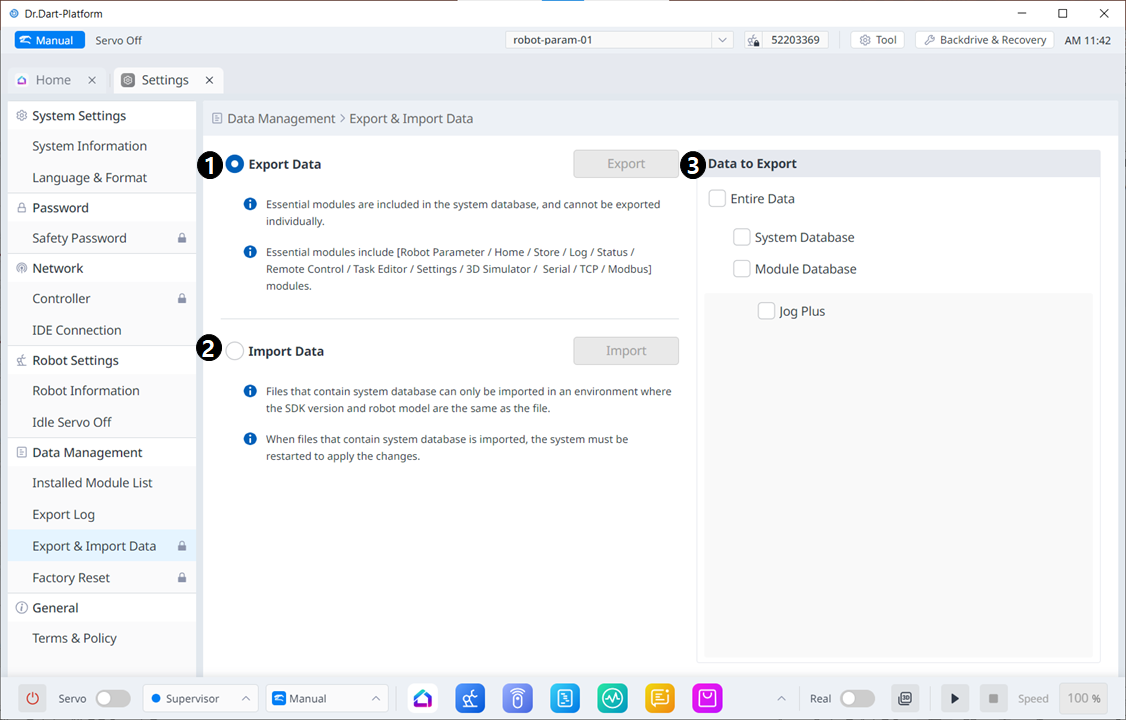Check the Entire Data checkbox
The height and width of the screenshot is (720, 1126).
[x=717, y=199]
